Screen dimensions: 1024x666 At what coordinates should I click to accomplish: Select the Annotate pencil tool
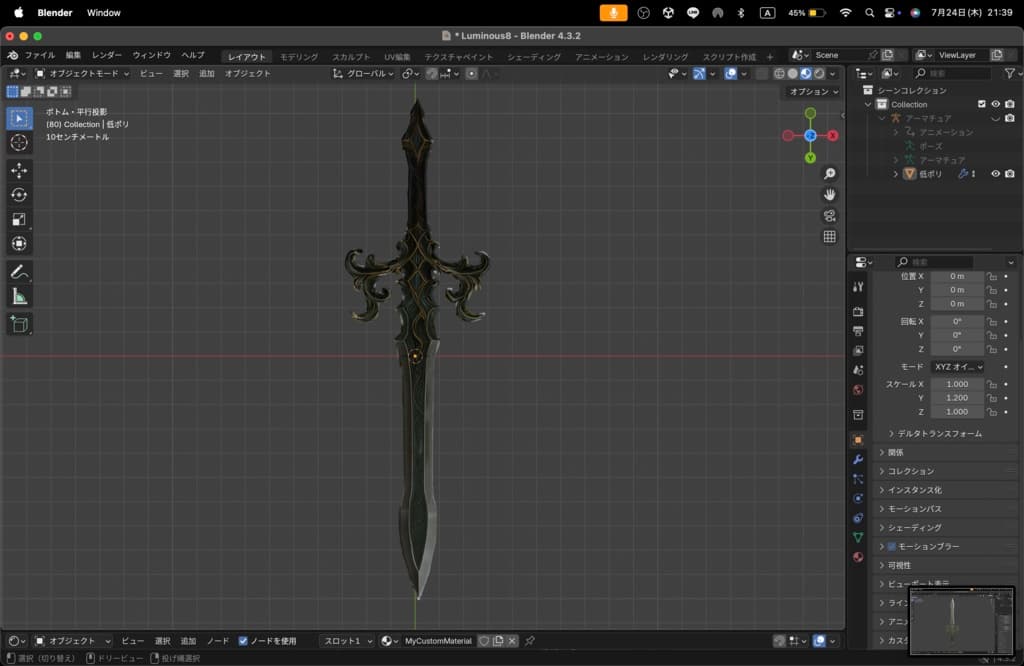click(19, 272)
